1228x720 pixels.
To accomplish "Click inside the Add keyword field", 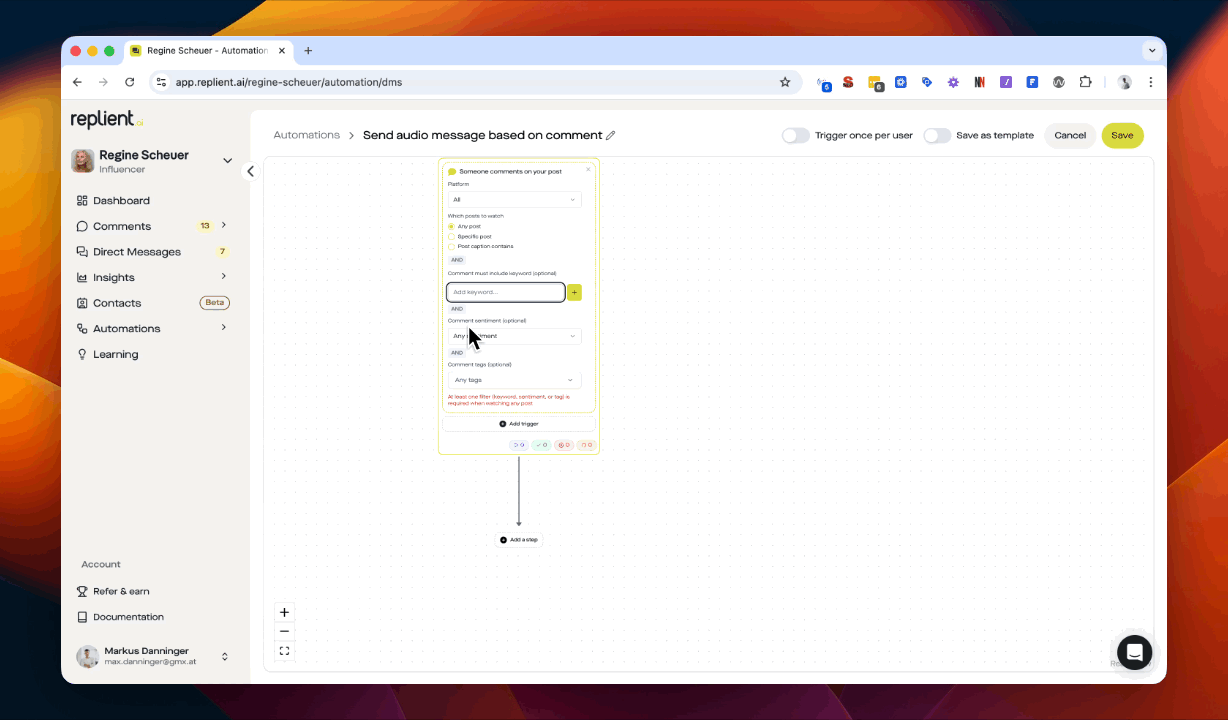I will [x=505, y=292].
